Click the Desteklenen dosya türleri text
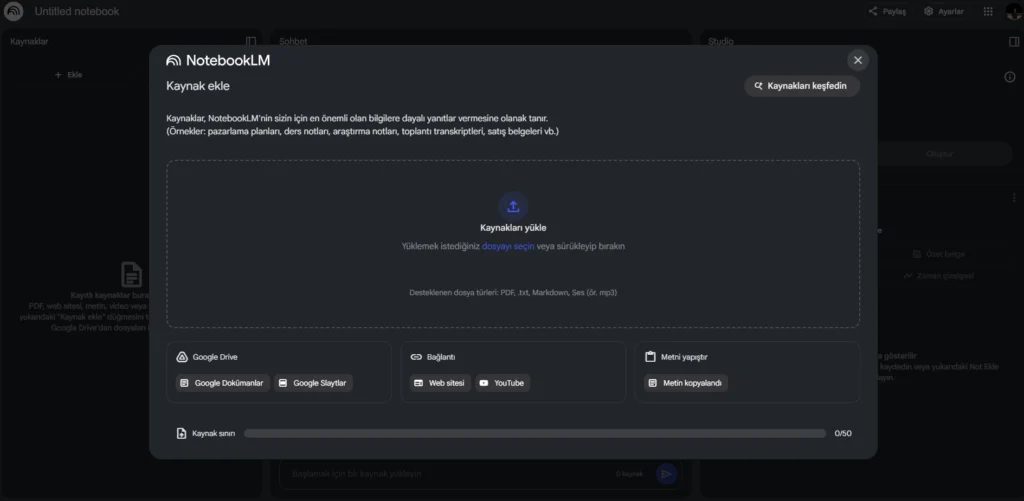The height and width of the screenshot is (501, 1024). coord(513,293)
